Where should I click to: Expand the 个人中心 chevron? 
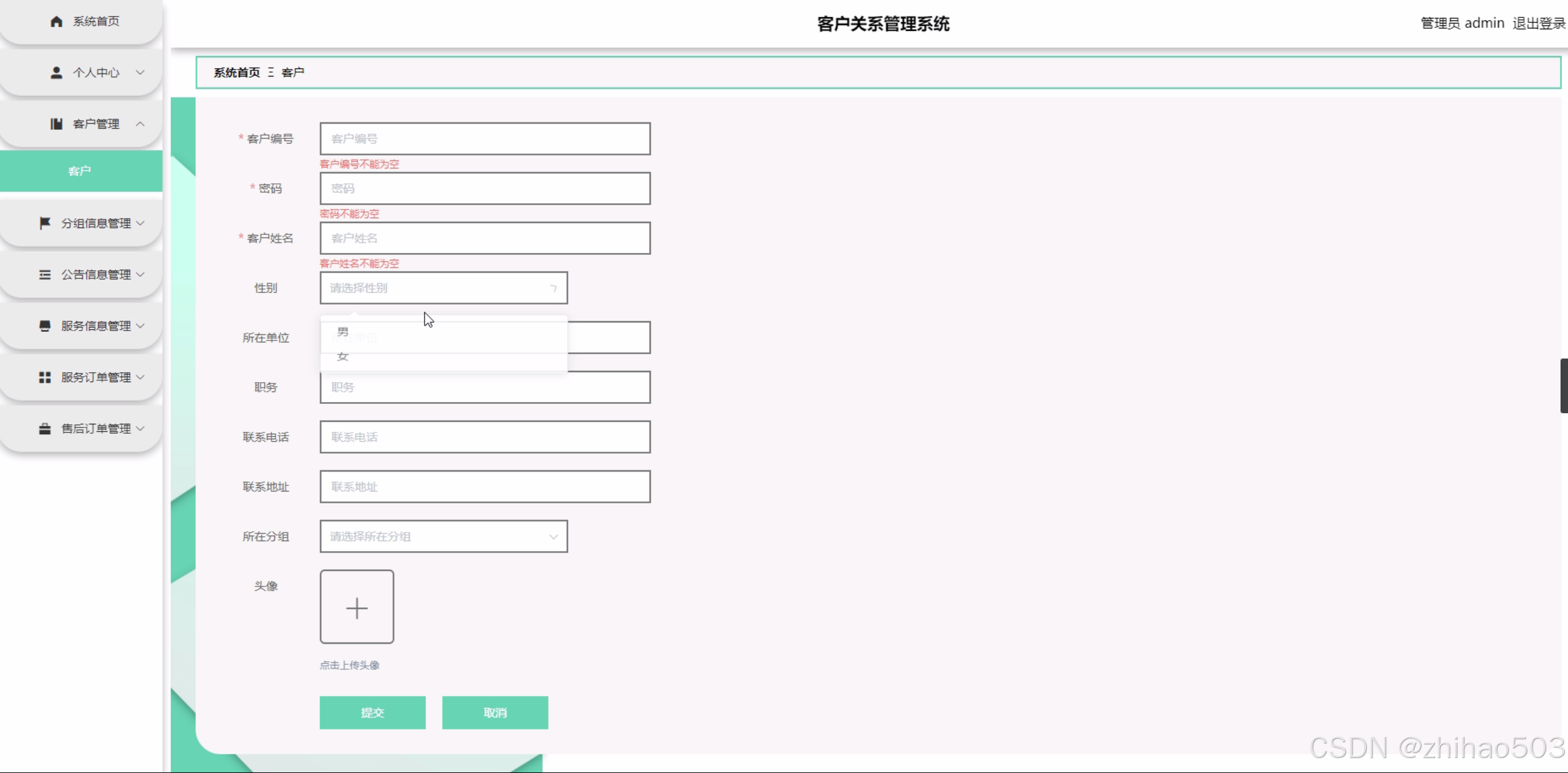[x=140, y=73]
